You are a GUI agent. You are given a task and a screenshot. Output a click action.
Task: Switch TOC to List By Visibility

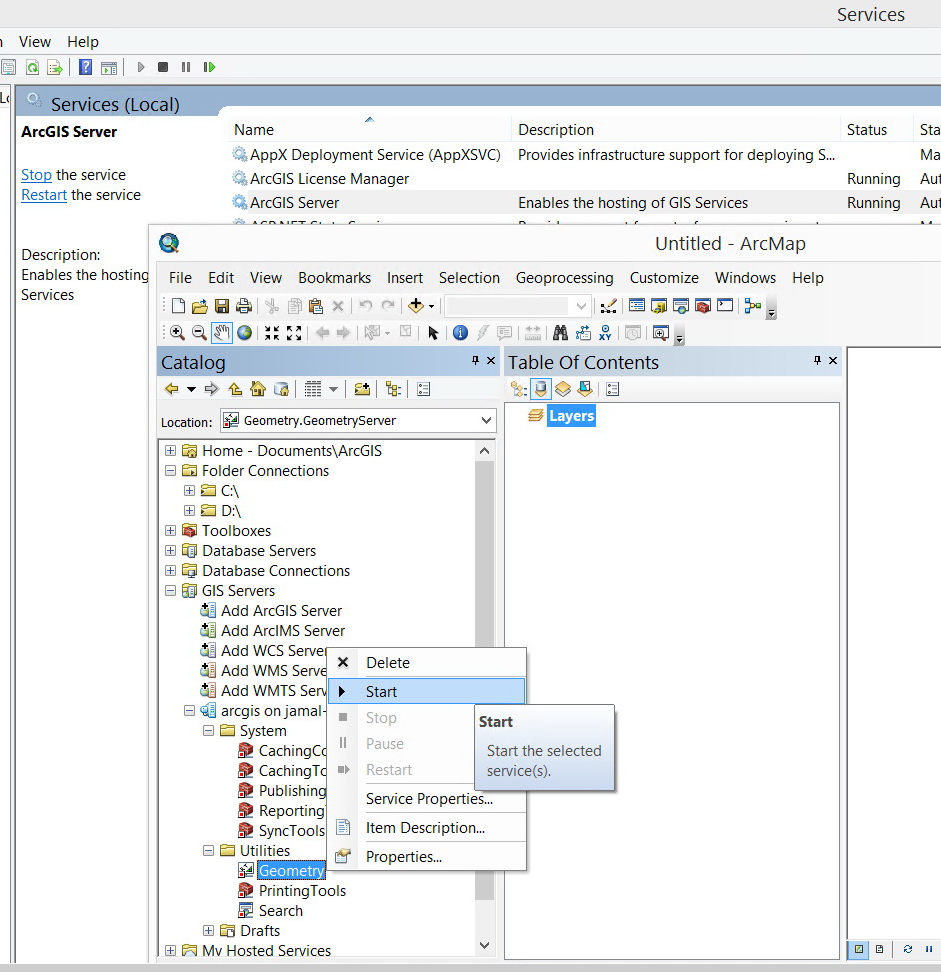pos(563,389)
